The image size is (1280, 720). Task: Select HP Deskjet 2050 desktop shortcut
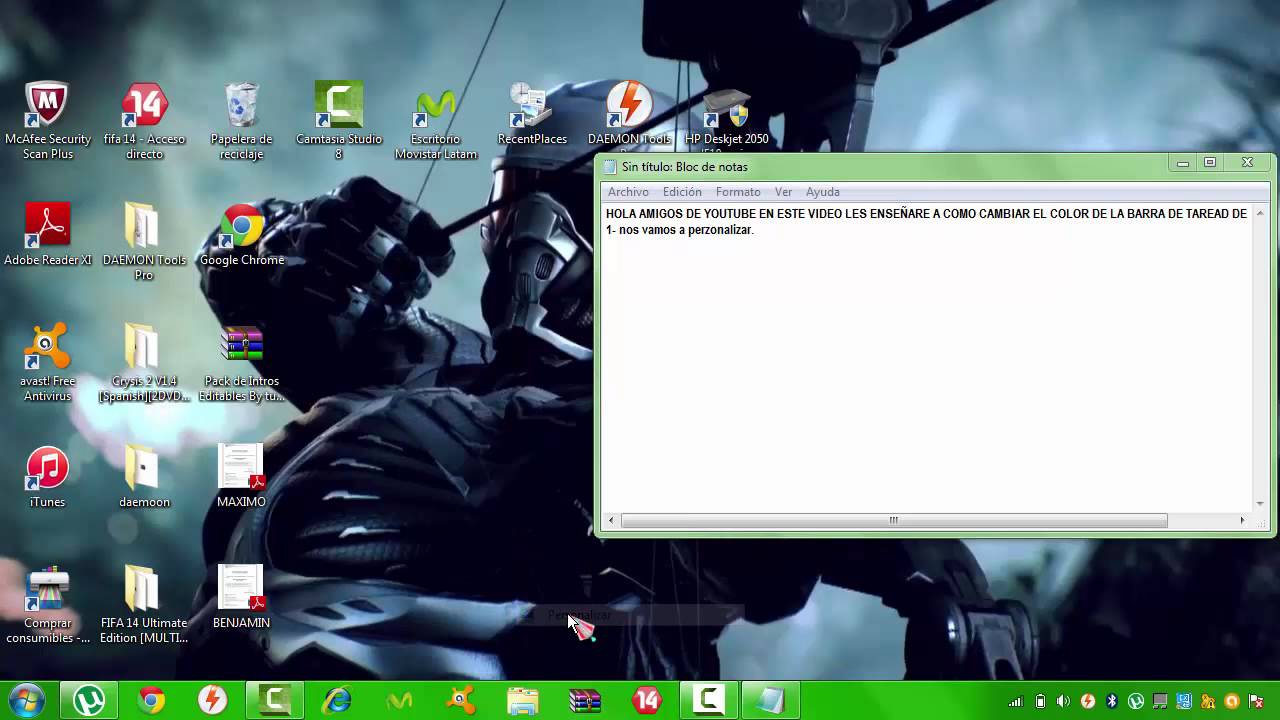point(727,118)
